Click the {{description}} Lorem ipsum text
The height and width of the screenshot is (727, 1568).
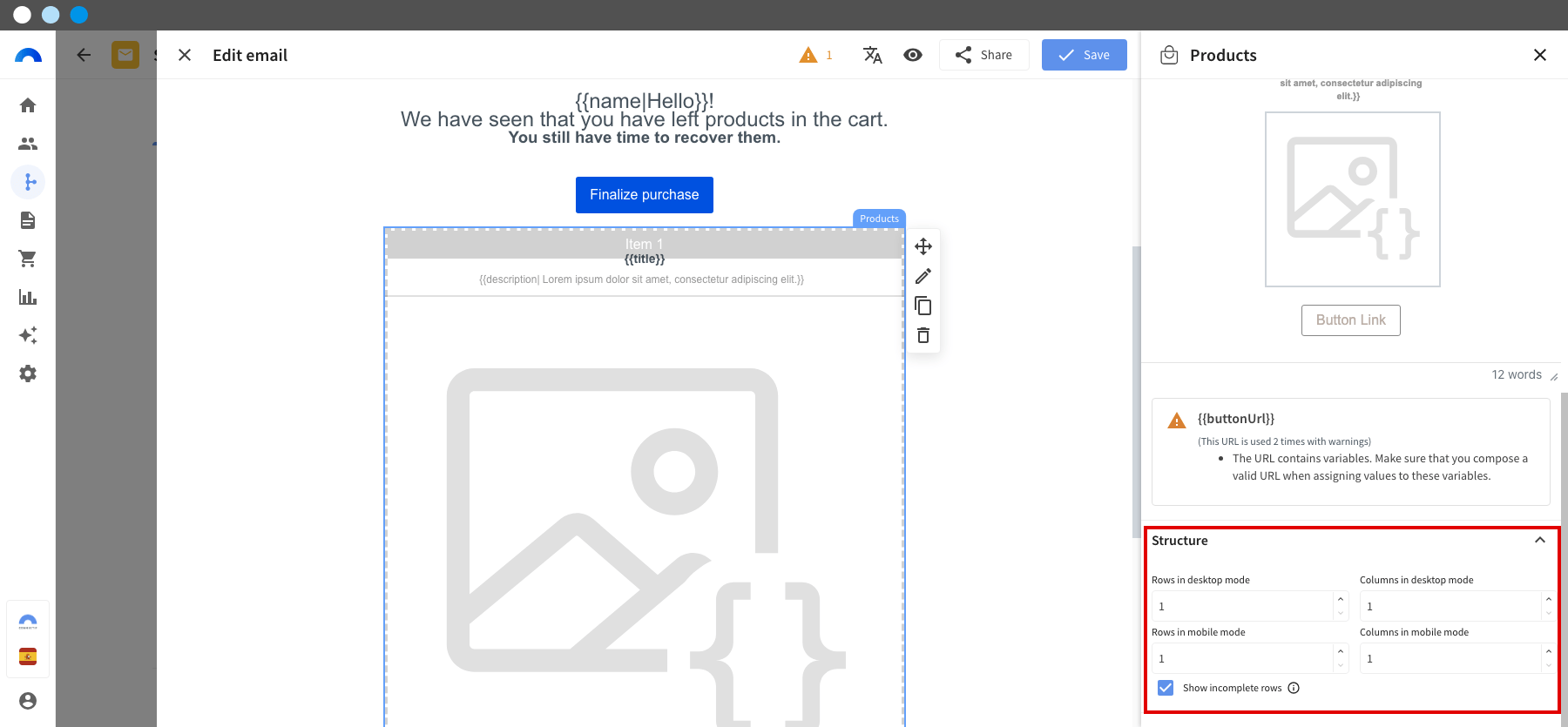coord(642,279)
